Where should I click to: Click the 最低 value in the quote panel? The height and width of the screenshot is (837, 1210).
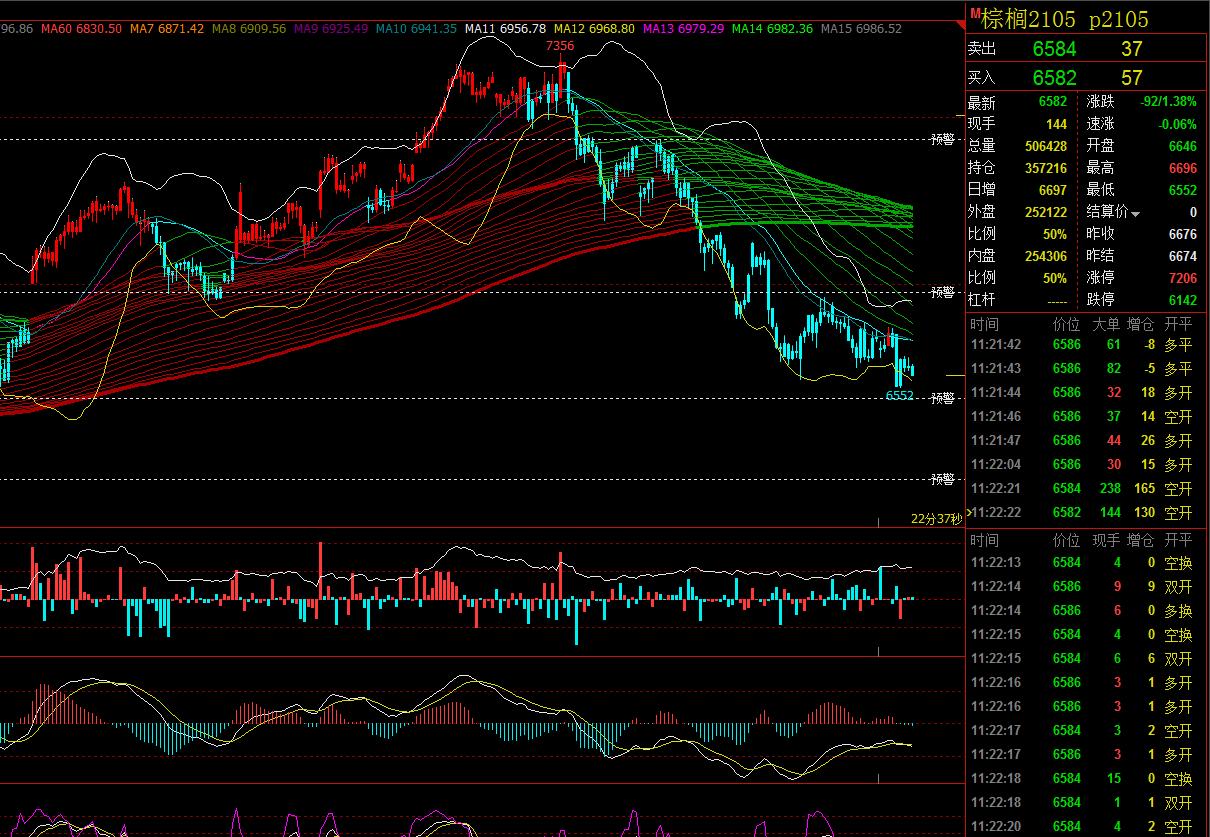[x=1183, y=190]
